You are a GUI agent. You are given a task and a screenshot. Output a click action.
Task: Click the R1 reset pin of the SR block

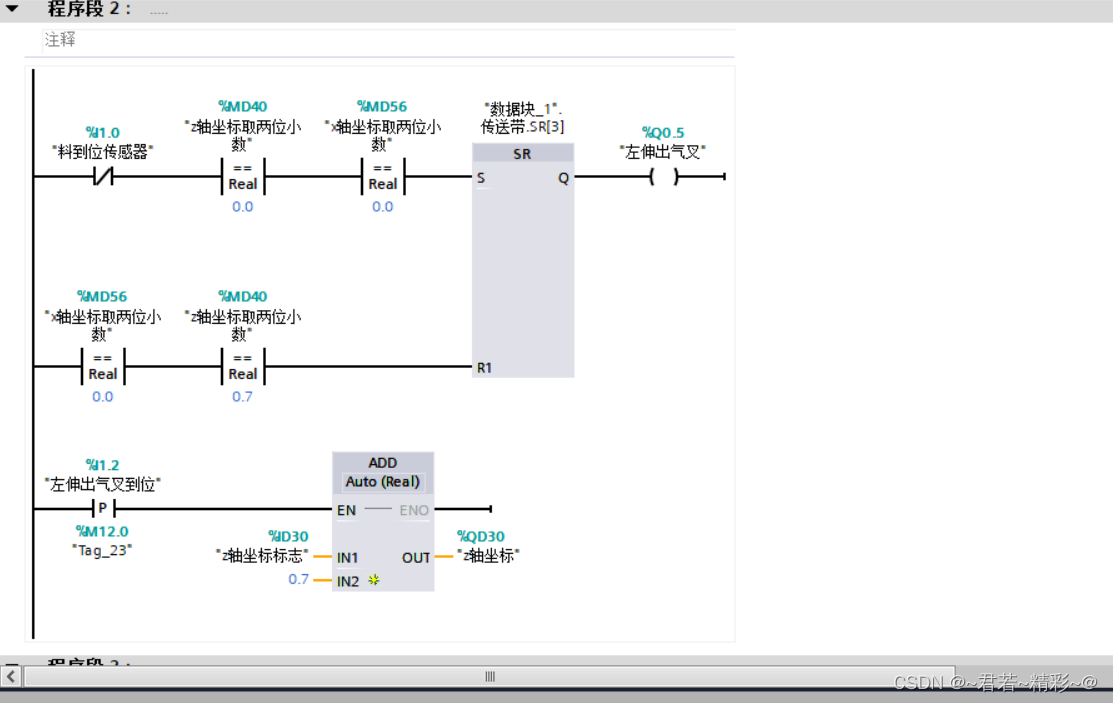tap(483, 367)
